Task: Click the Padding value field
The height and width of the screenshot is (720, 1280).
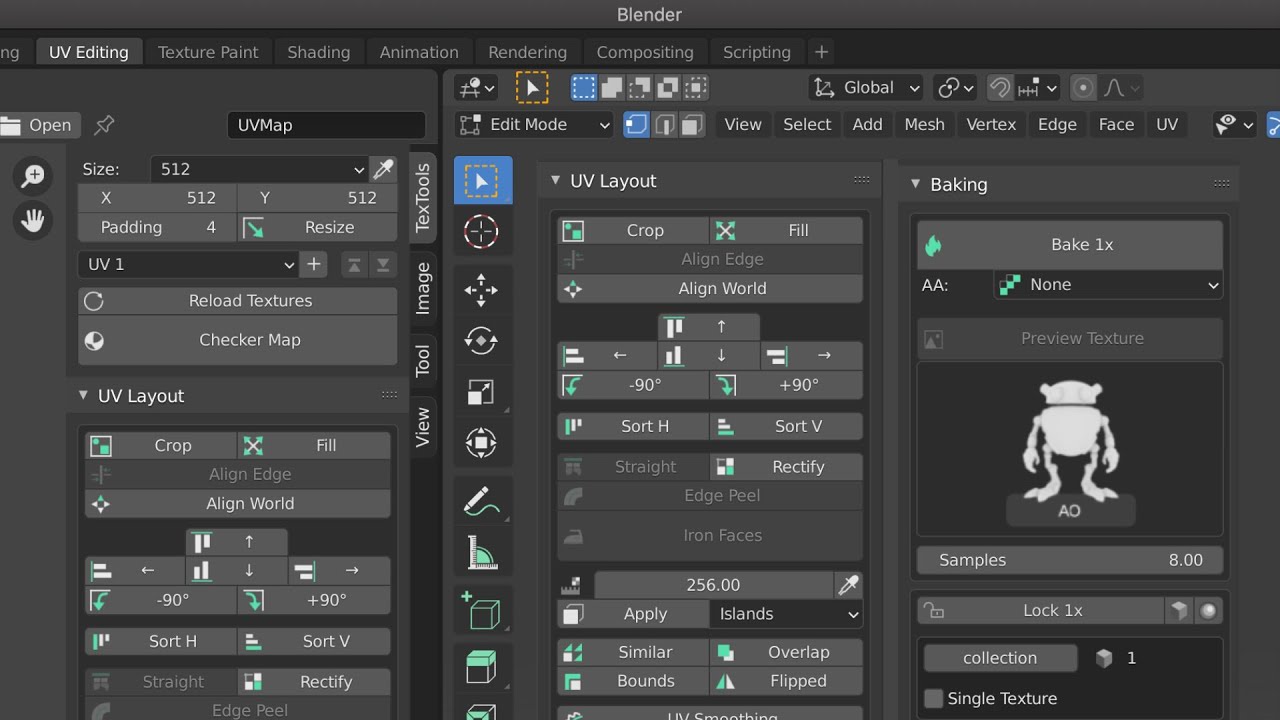Action: coord(158,227)
